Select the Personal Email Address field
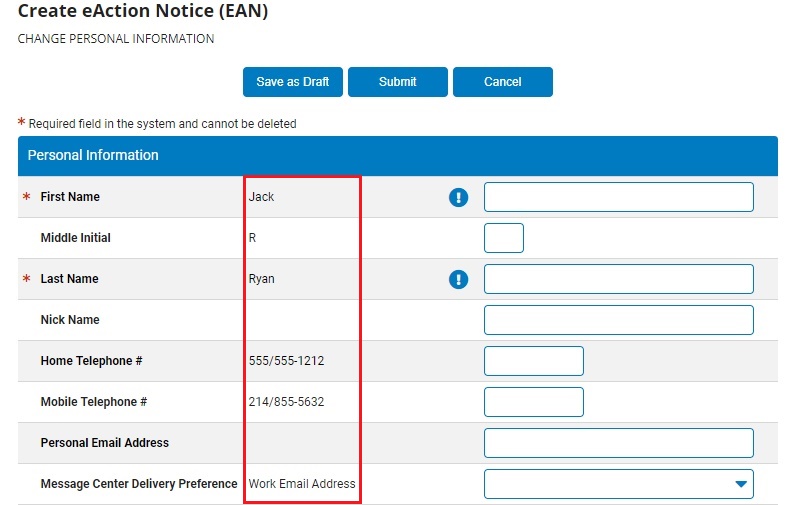Viewport: 795px width, 505px height. [x=618, y=443]
